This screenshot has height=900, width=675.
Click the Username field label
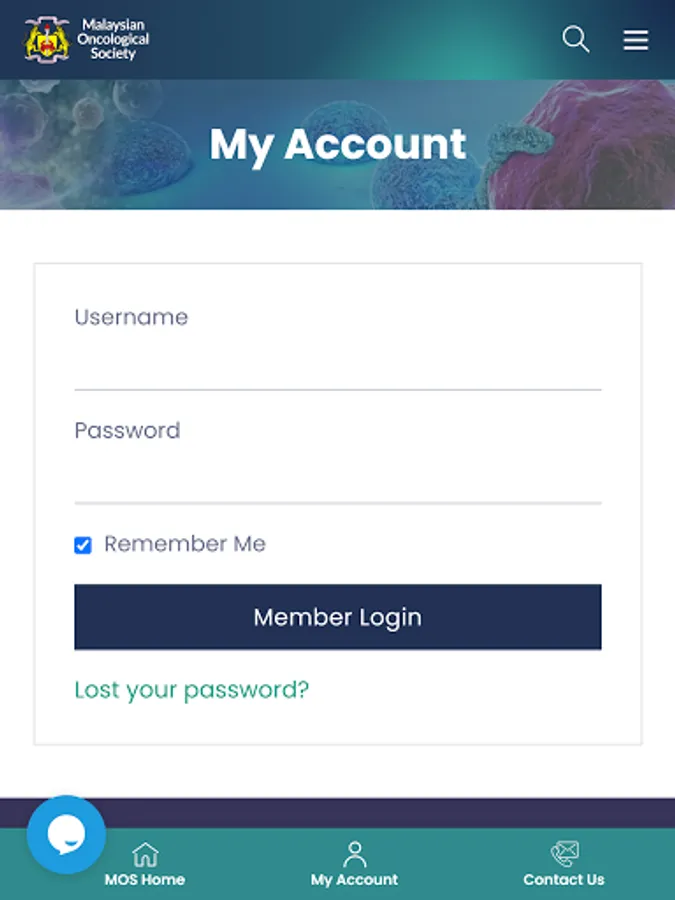pyautogui.click(x=131, y=317)
